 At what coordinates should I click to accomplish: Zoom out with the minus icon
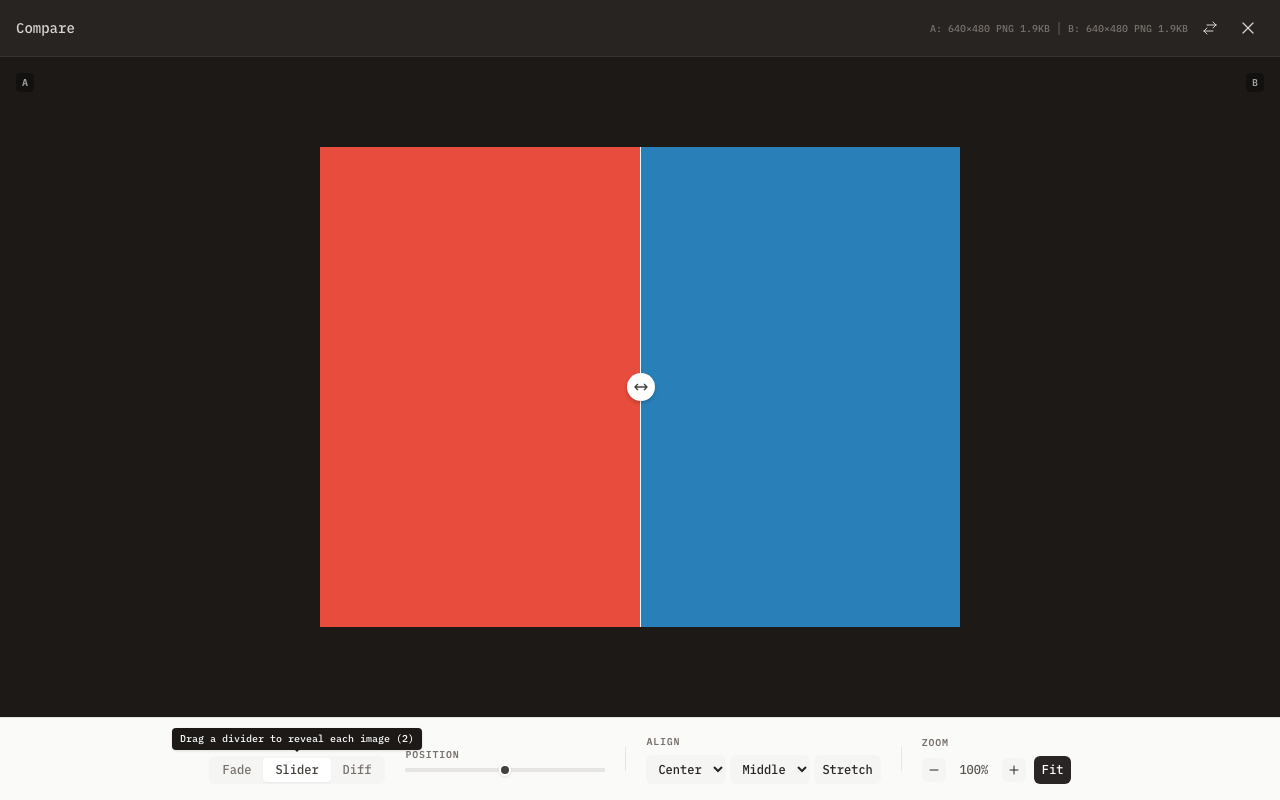[934, 770]
